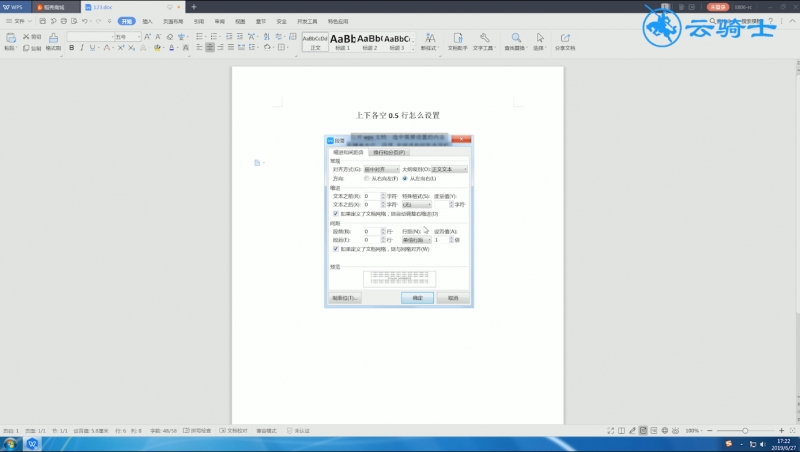Expand the styles gallery arrow
Screen dimensions: 800x452
pyautogui.click(x=412, y=48)
